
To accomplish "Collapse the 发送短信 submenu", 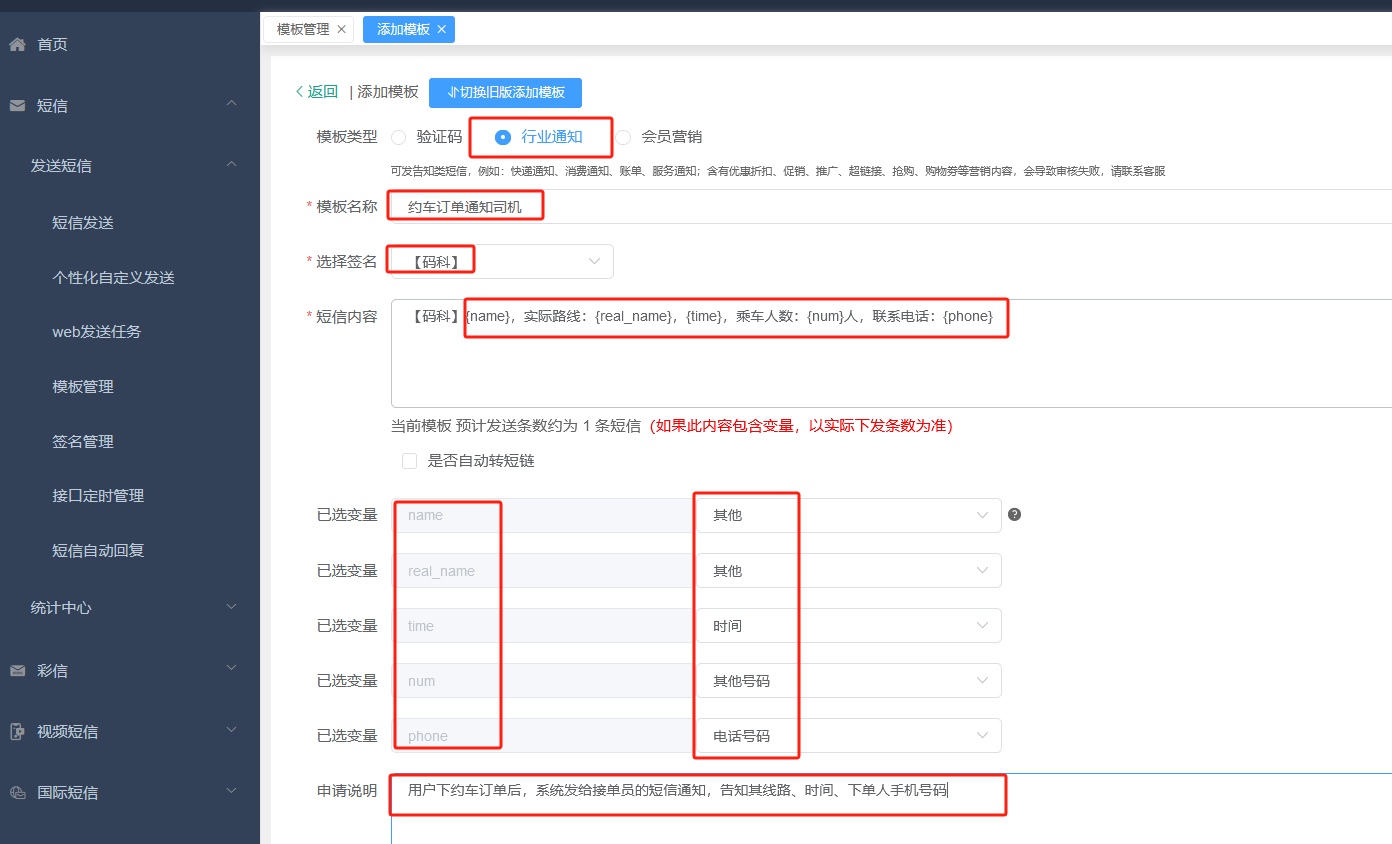I will pyautogui.click(x=232, y=164).
